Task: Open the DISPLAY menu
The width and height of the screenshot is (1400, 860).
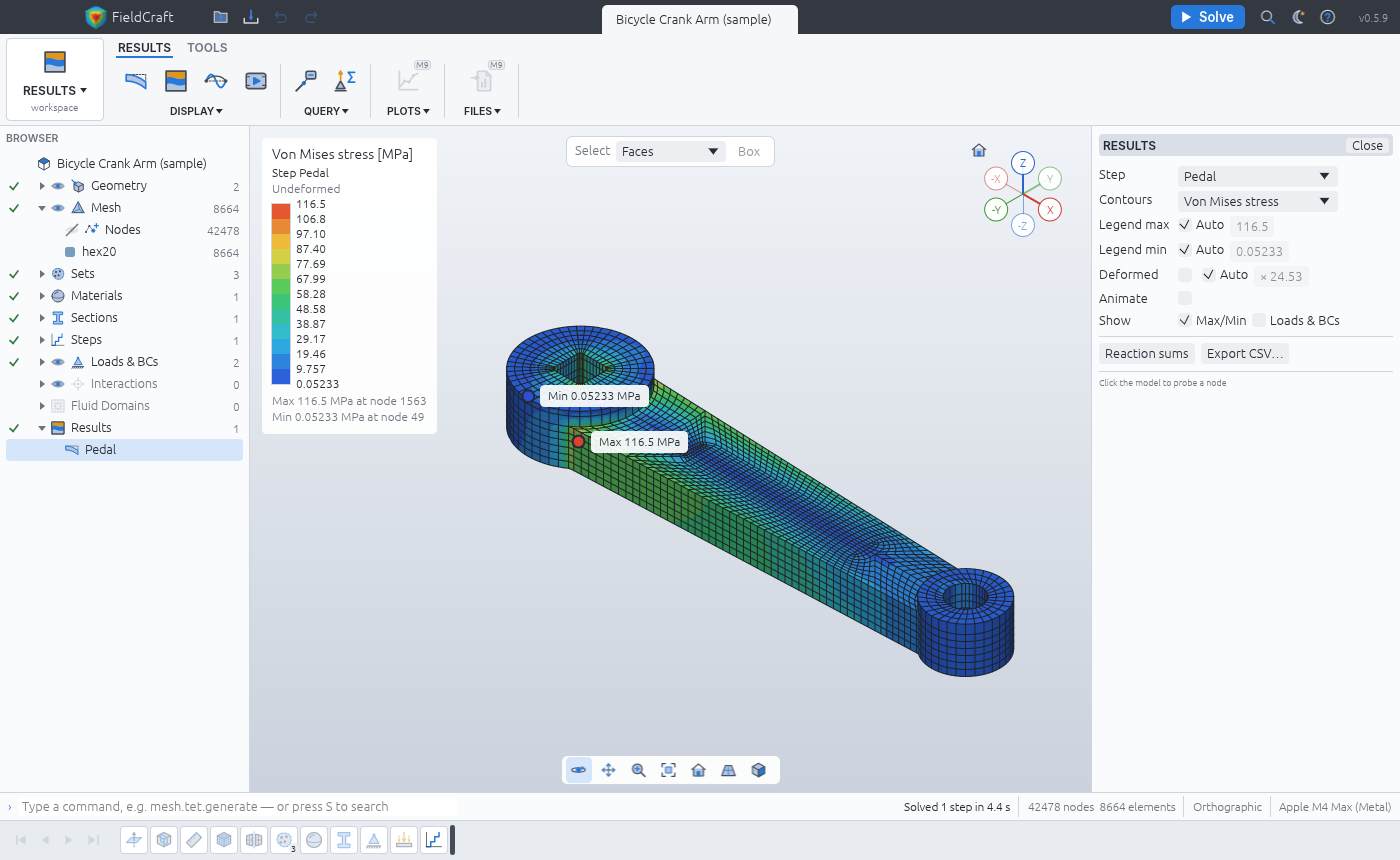Action: pyautogui.click(x=196, y=111)
